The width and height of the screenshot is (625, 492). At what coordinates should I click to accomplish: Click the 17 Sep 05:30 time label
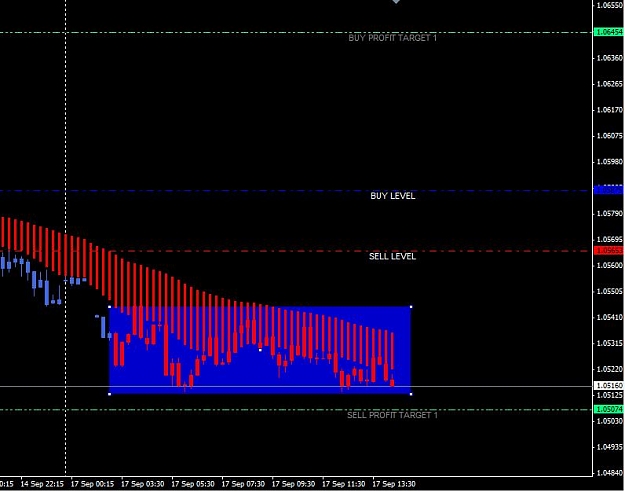coord(193,484)
